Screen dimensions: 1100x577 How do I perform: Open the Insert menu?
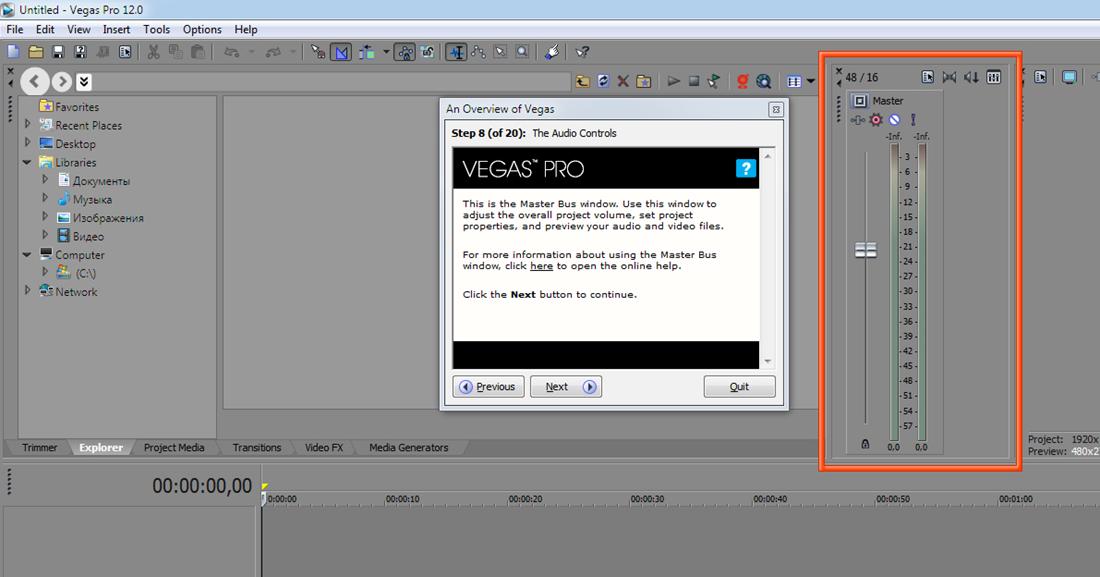[116, 29]
